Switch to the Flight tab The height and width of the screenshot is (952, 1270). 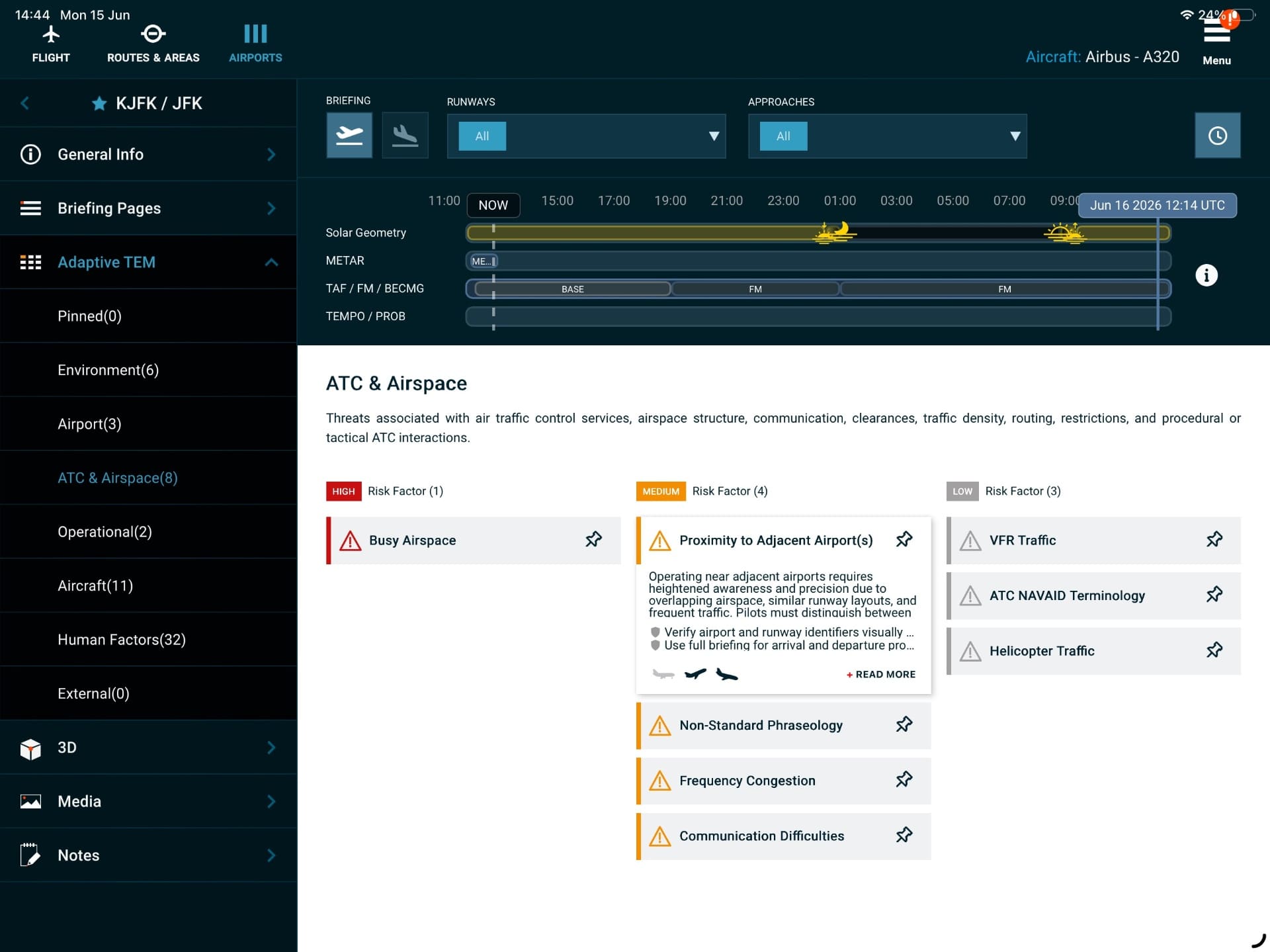(51, 44)
